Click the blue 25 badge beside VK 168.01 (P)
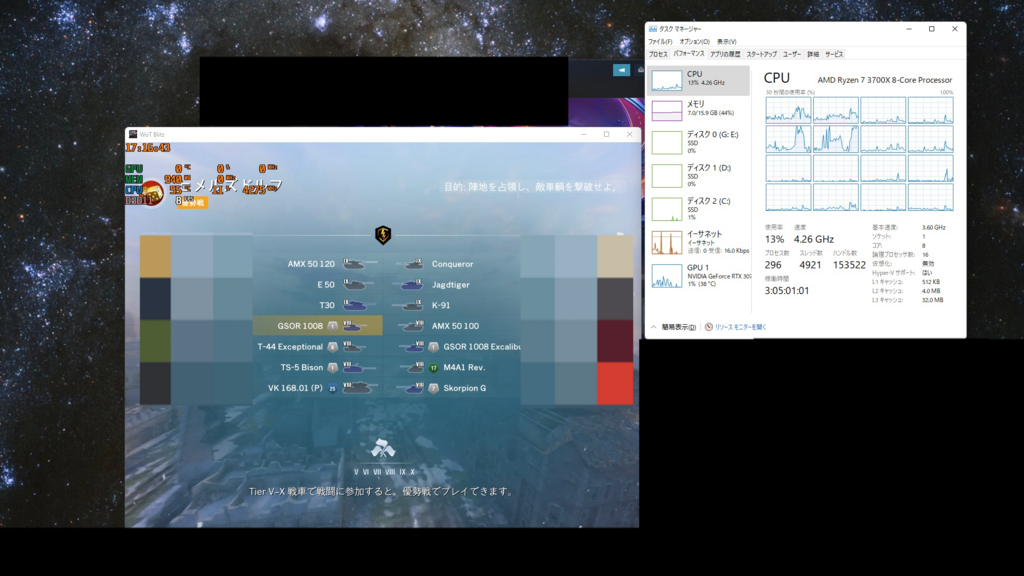This screenshot has height=576, width=1024. coord(332,388)
